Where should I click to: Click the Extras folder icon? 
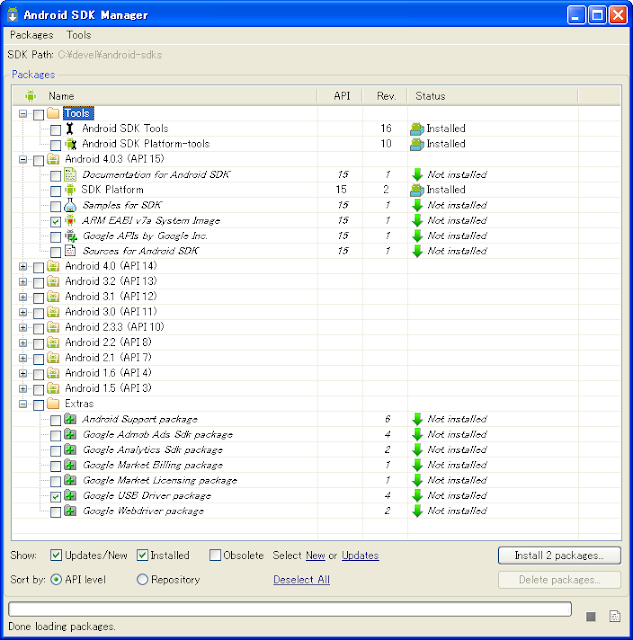point(53,404)
